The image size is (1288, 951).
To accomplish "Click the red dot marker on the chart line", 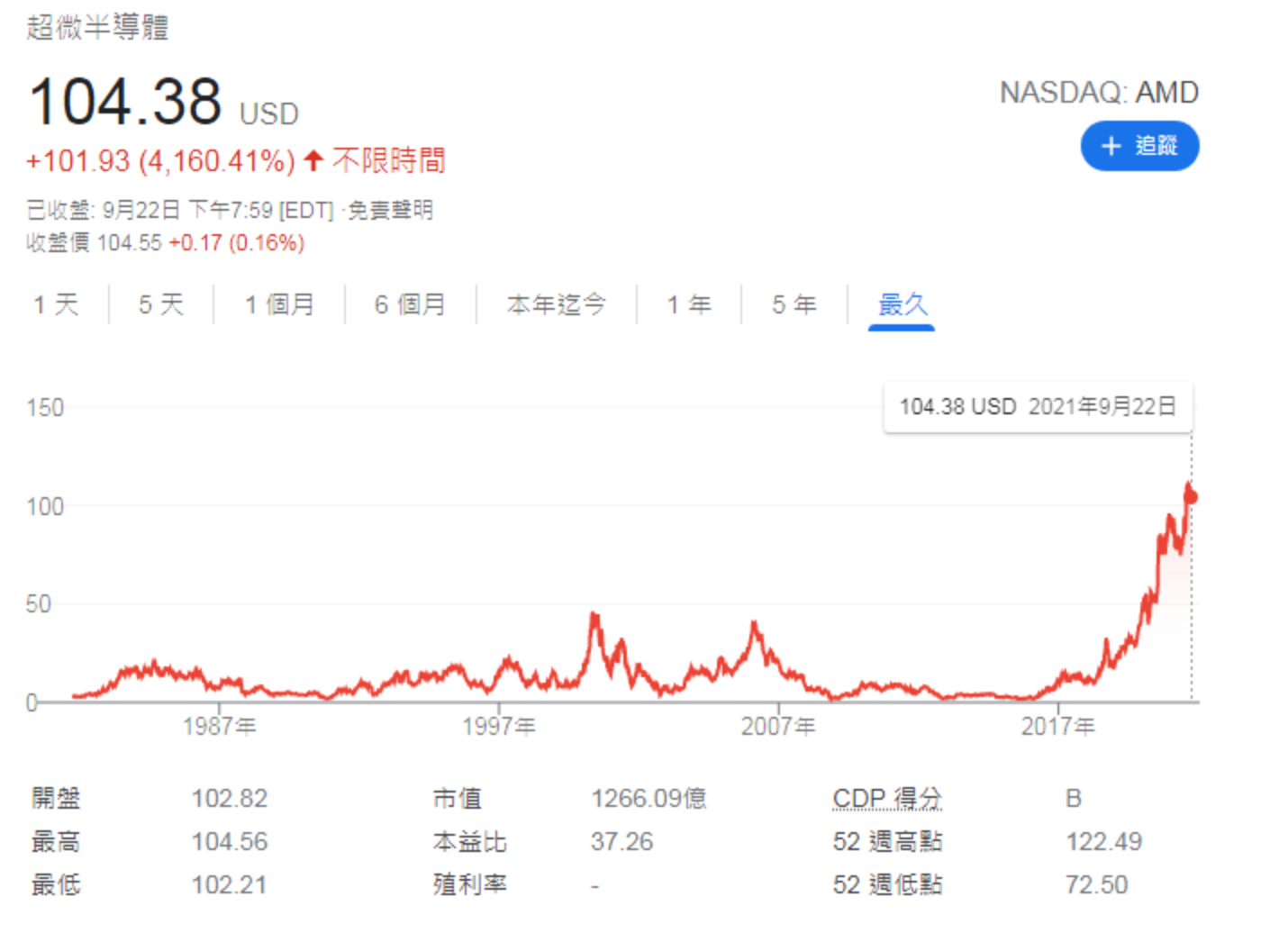I will click(x=1191, y=497).
